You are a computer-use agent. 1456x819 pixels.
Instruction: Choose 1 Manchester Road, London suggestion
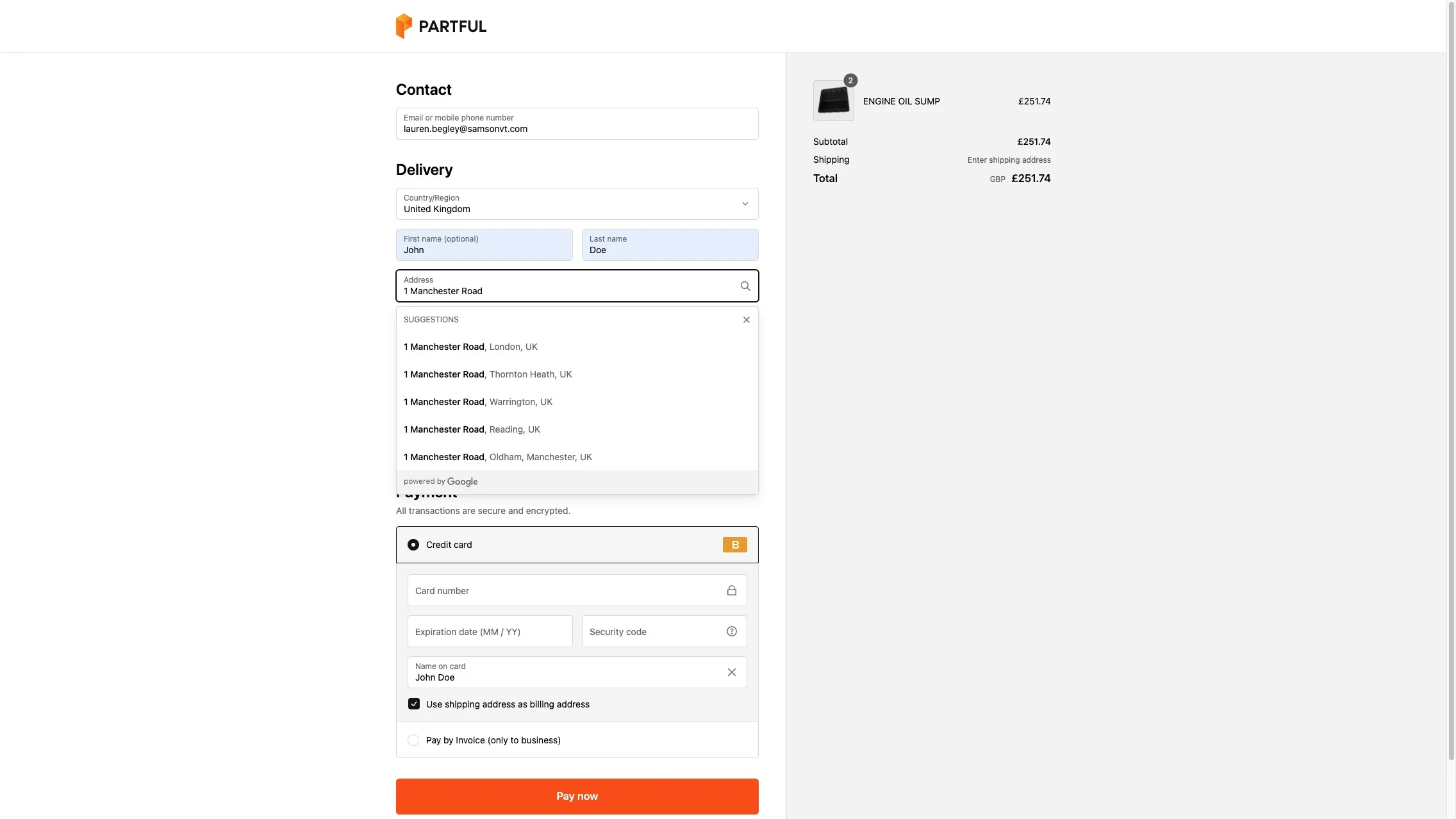tap(577, 347)
